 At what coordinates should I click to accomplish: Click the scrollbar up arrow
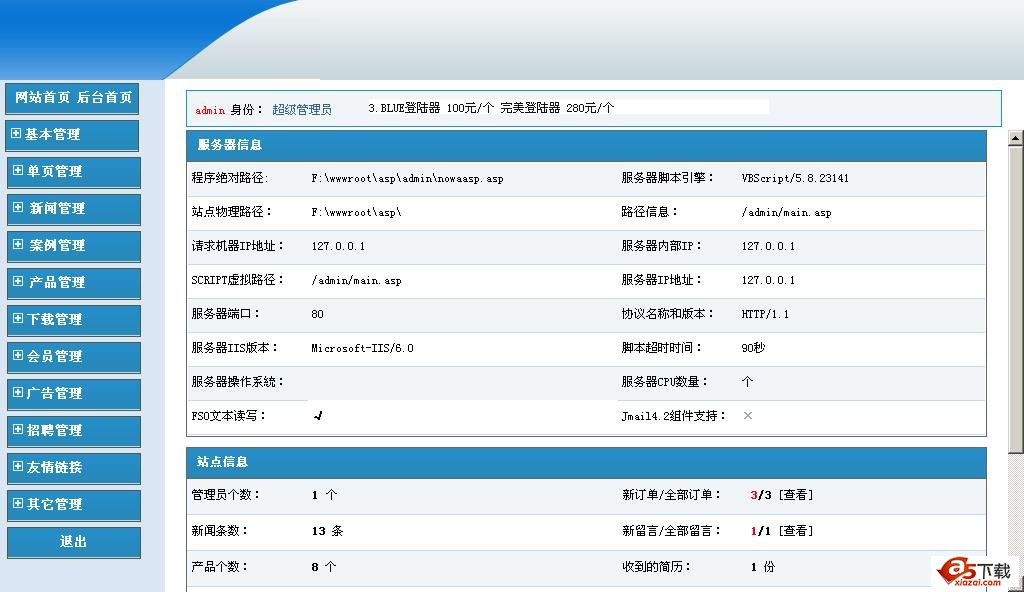click(x=1016, y=138)
